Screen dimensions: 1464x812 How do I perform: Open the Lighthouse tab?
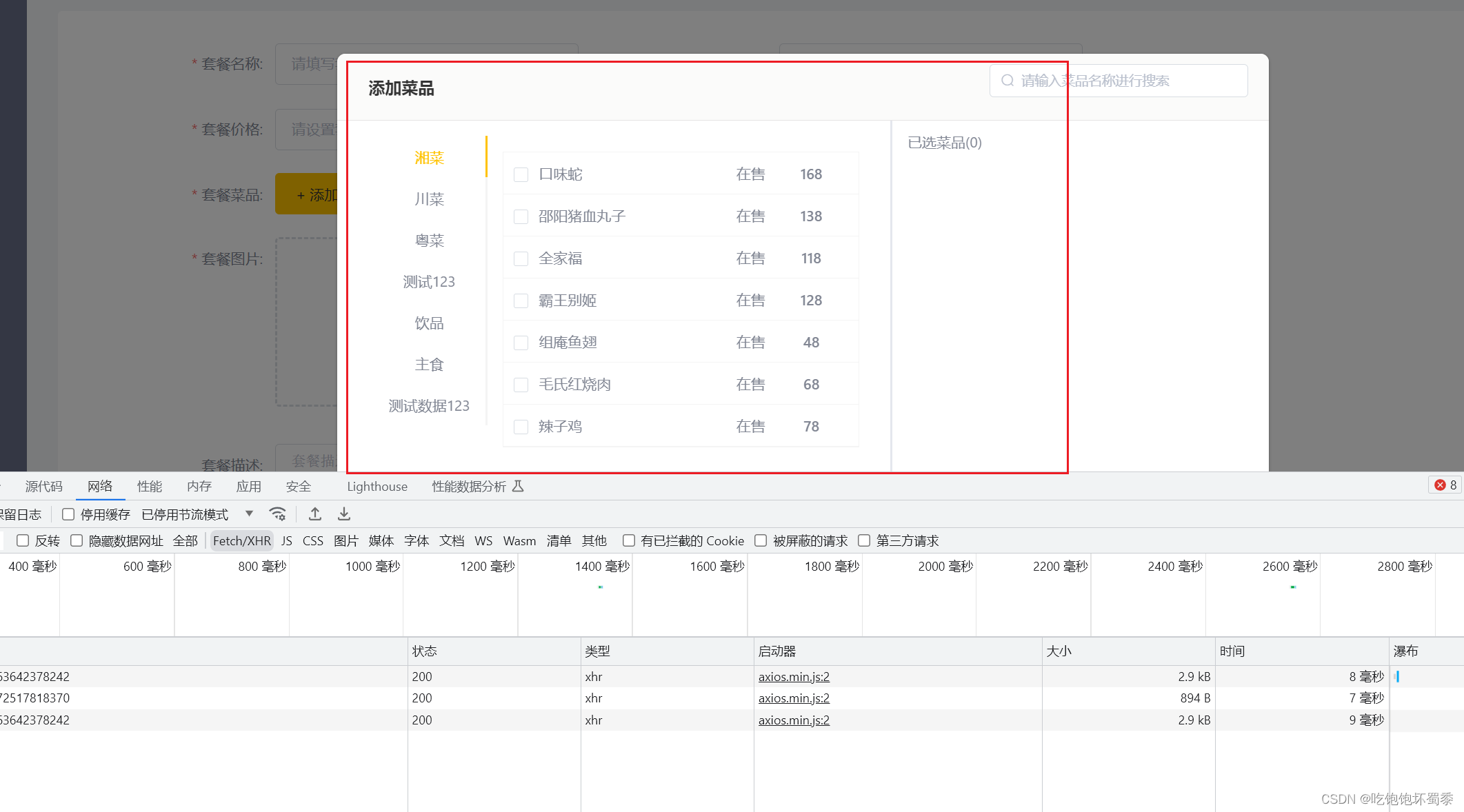coord(377,486)
